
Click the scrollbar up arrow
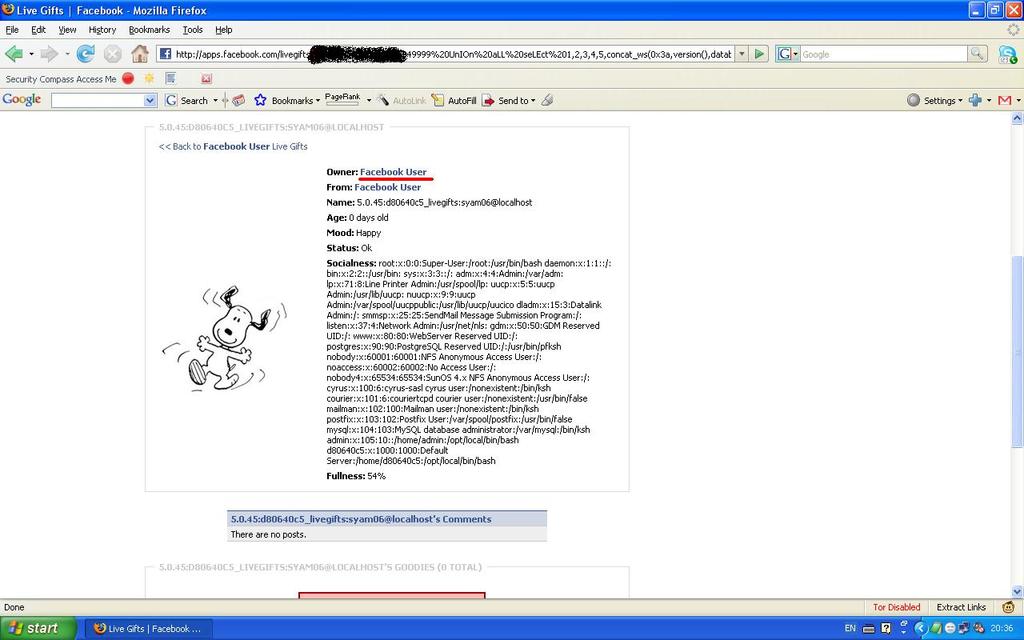click(1017, 118)
